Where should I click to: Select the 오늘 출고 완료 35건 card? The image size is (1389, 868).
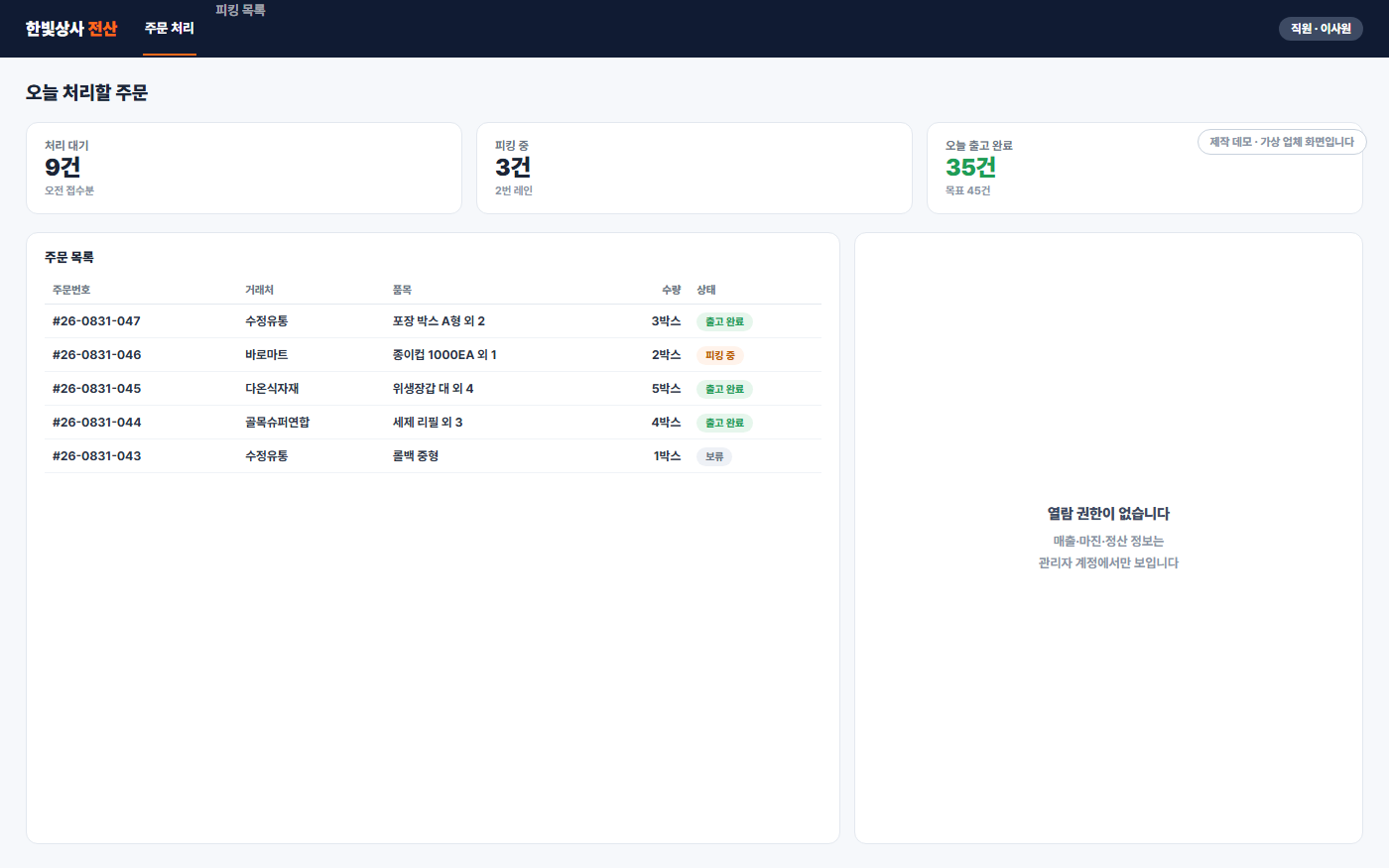(1145, 168)
